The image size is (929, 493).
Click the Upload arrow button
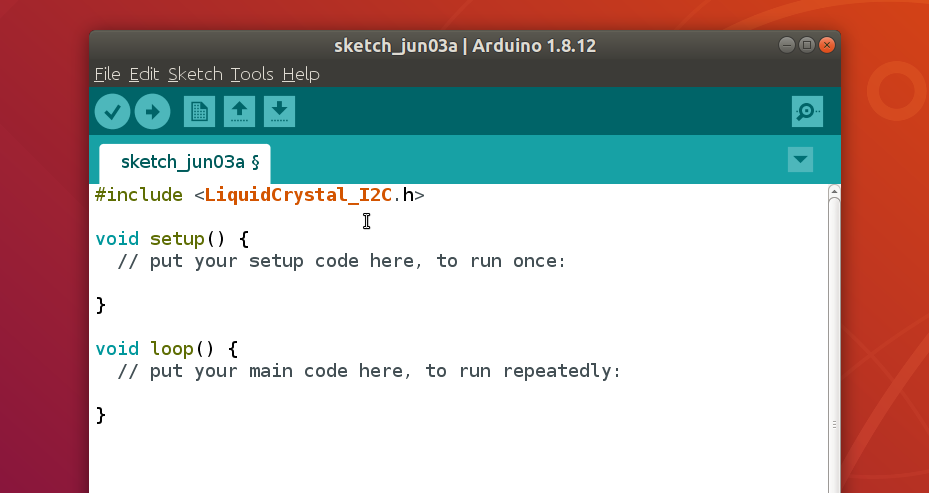pos(152,111)
